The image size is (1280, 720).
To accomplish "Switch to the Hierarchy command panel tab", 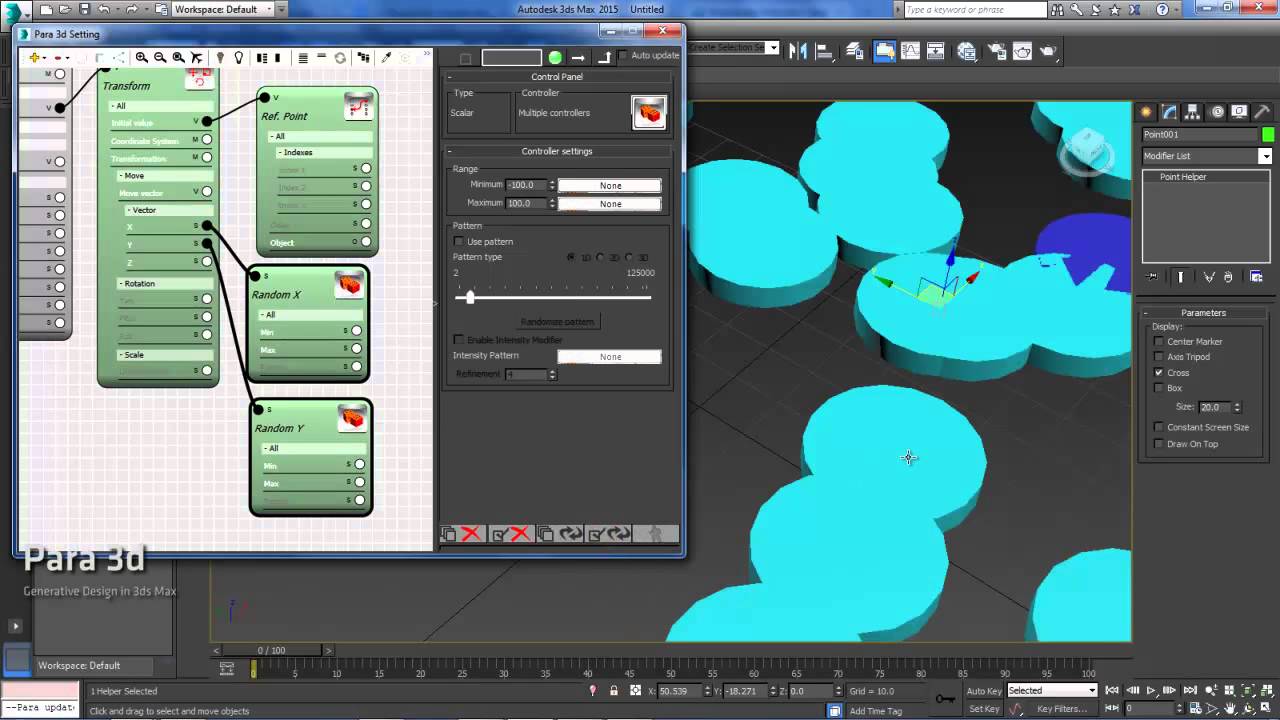I will click(1193, 112).
